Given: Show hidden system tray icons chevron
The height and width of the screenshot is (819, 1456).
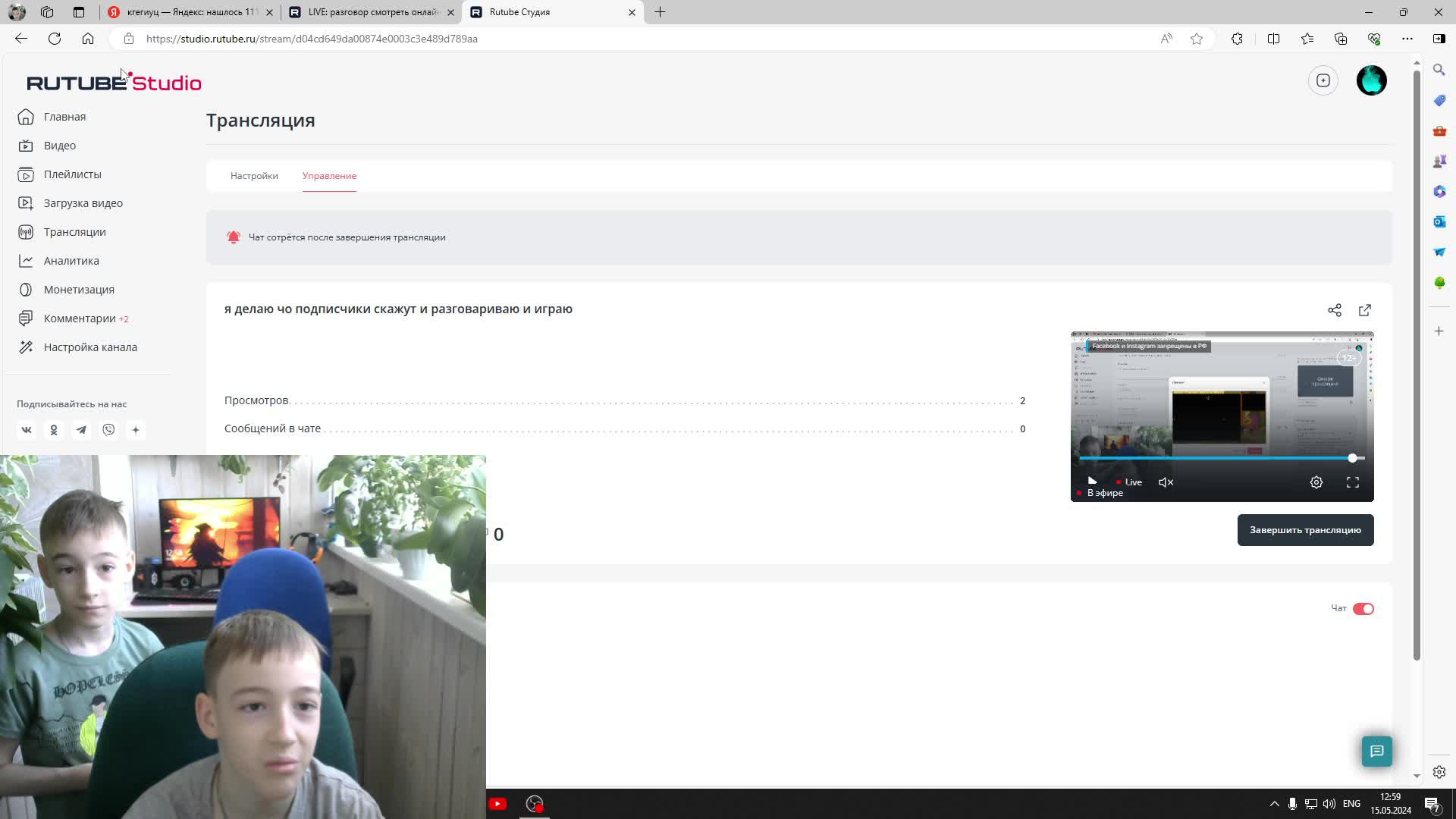Looking at the screenshot, I should [1274, 804].
